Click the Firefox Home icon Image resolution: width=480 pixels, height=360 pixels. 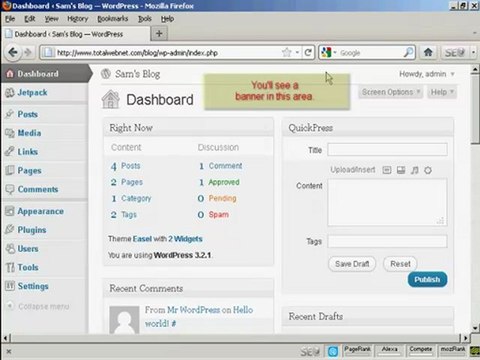point(428,52)
